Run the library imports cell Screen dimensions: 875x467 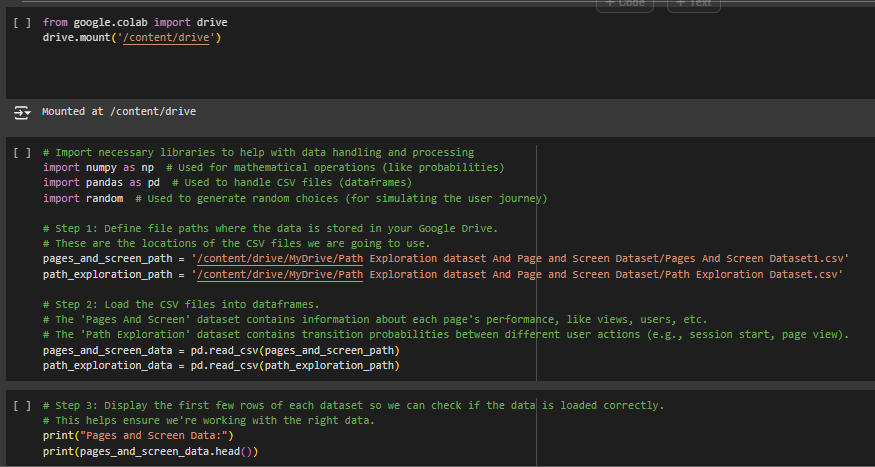(x=22, y=152)
